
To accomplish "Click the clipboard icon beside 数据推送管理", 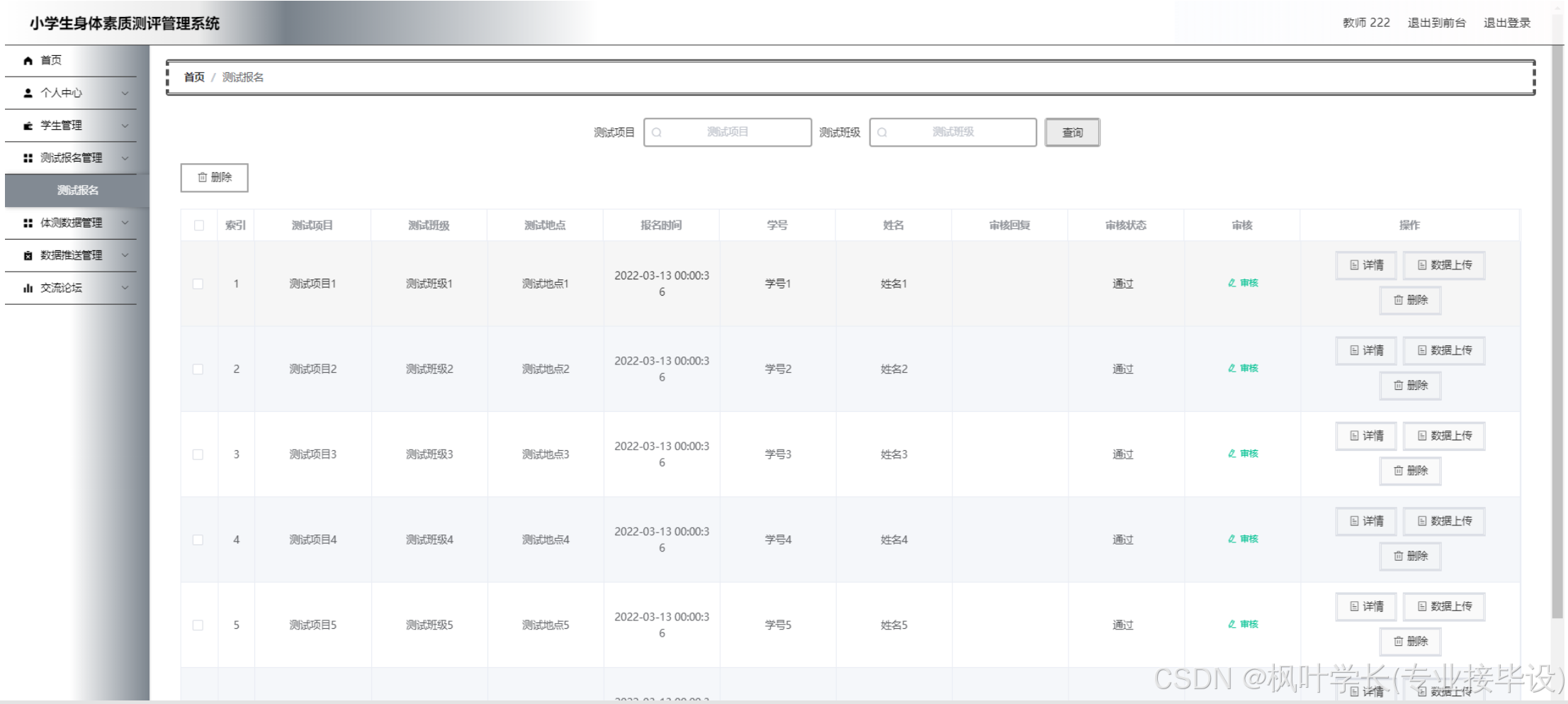I will pyautogui.click(x=28, y=255).
